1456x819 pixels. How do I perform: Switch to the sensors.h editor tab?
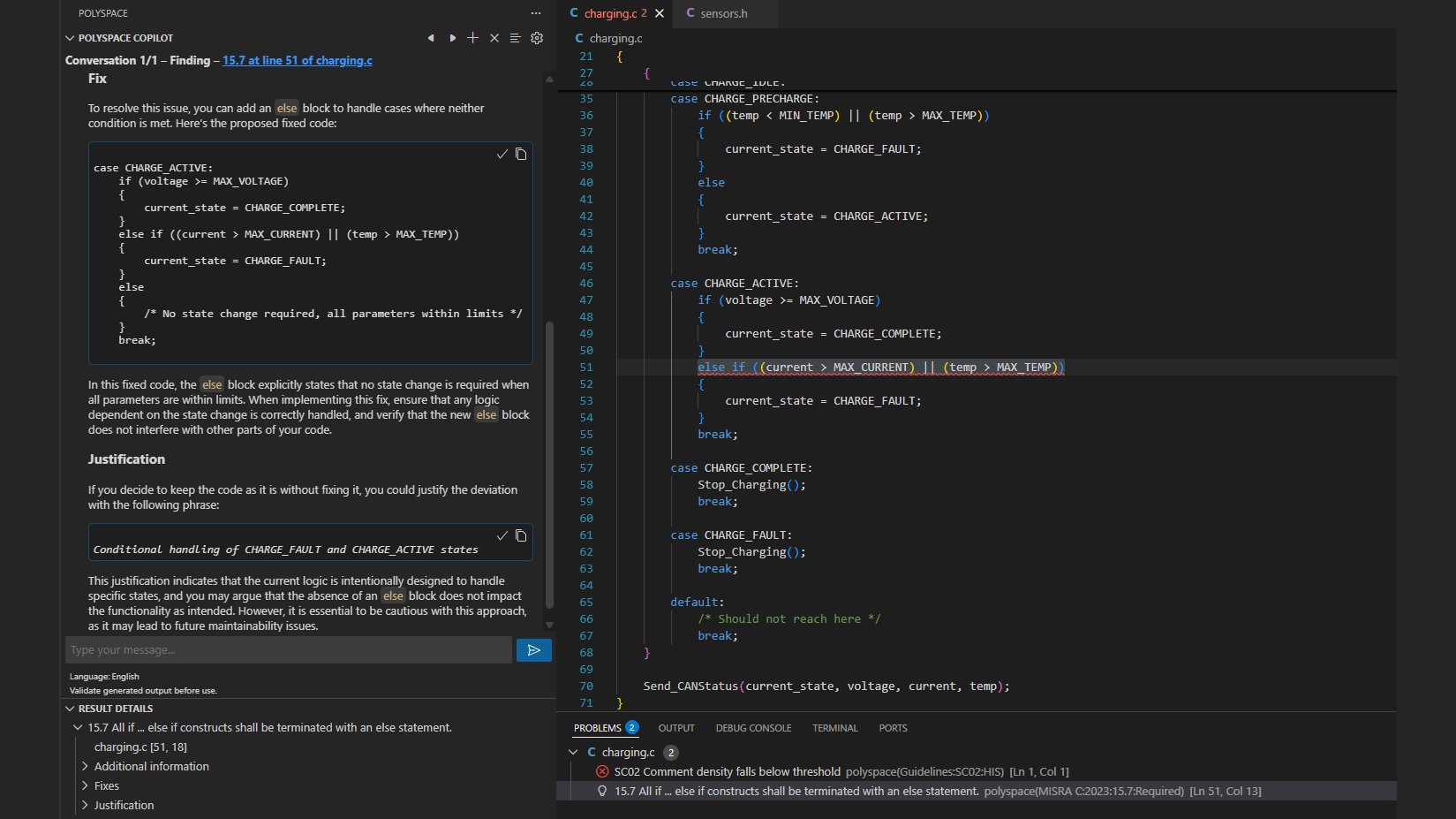click(723, 13)
